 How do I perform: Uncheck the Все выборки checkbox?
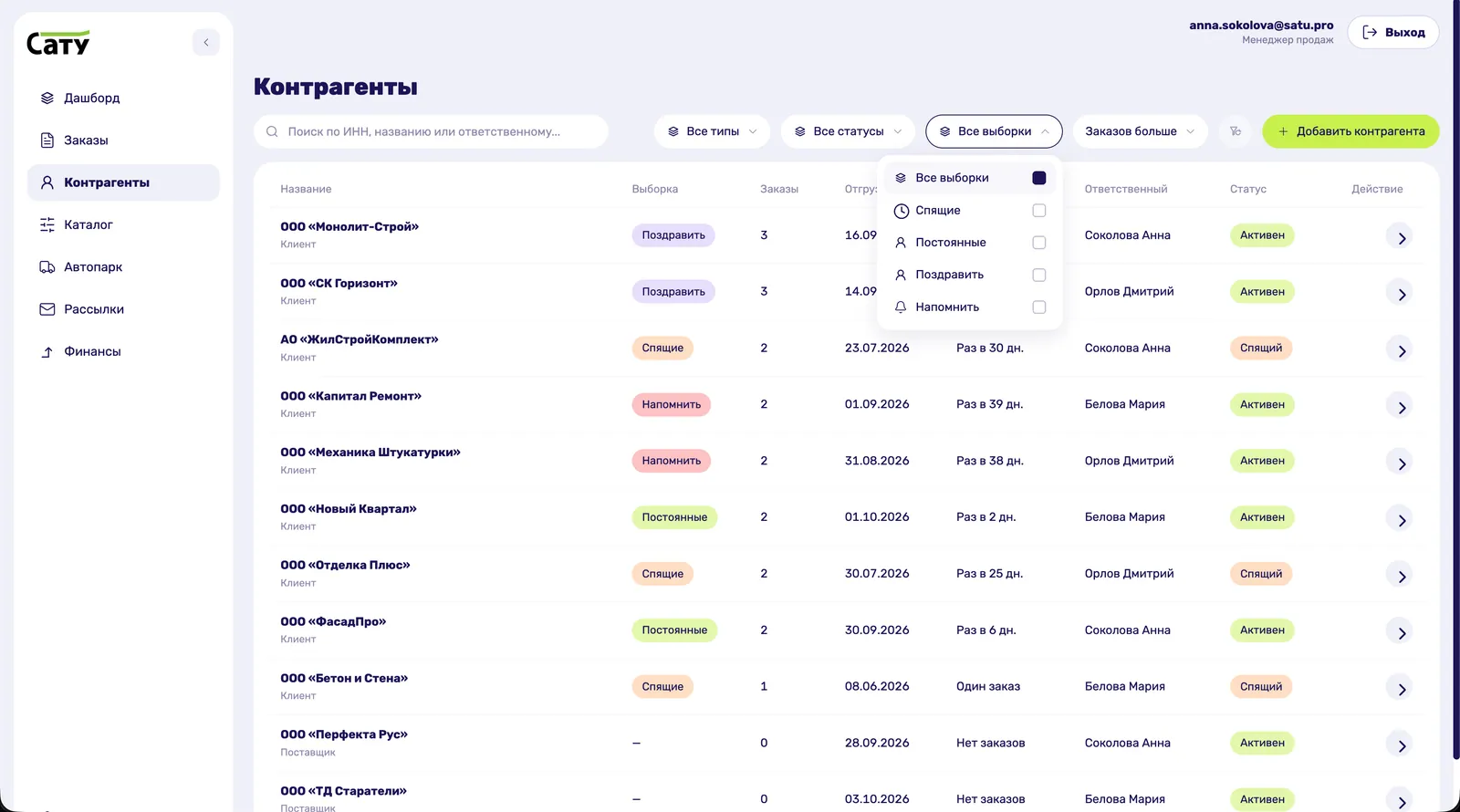pos(1038,178)
